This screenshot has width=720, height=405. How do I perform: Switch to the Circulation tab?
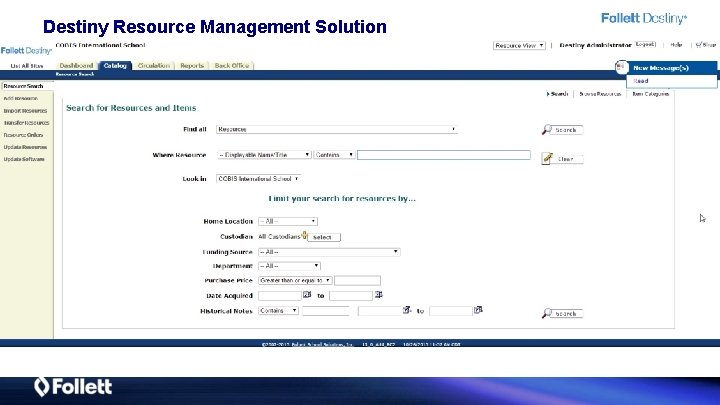click(x=154, y=66)
